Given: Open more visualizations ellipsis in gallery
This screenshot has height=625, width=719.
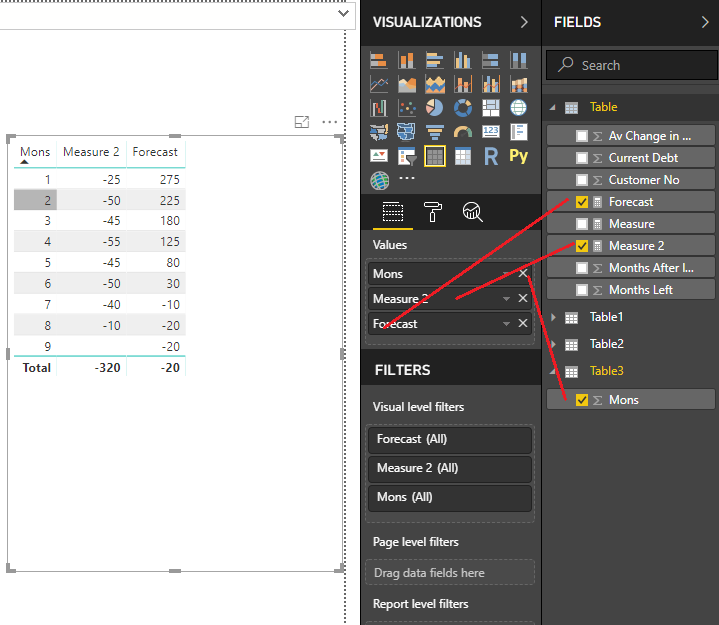Looking at the screenshot, I should pos(407,178).
